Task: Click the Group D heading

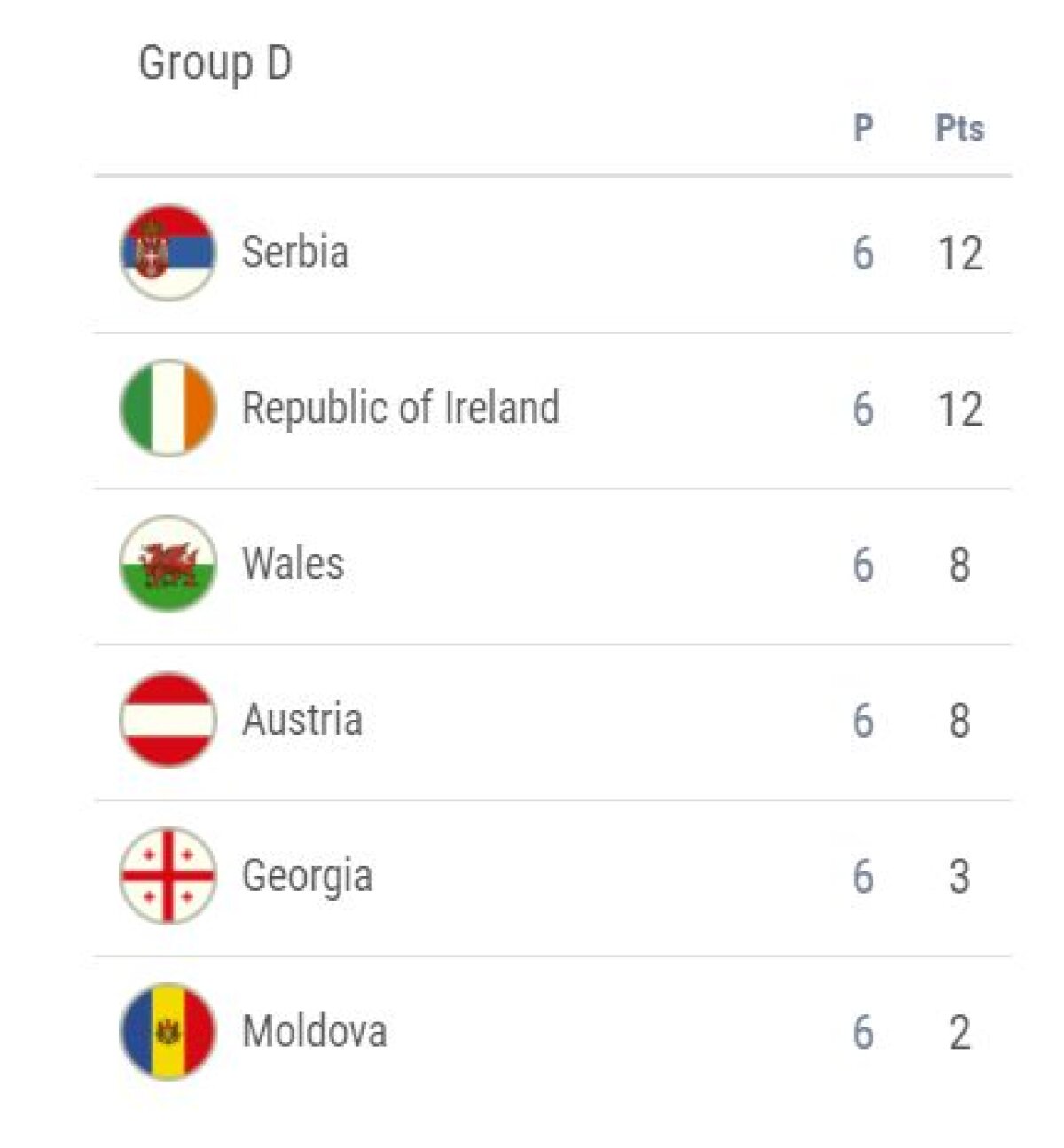Action: [x=215, y=64]
